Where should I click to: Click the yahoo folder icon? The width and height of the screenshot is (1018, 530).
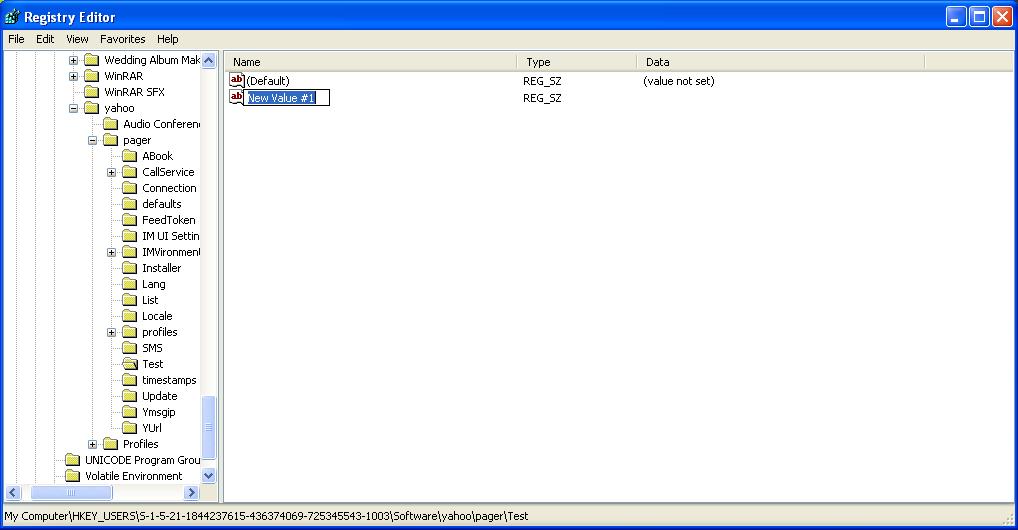pyautogui.click(x=92, y=108)
